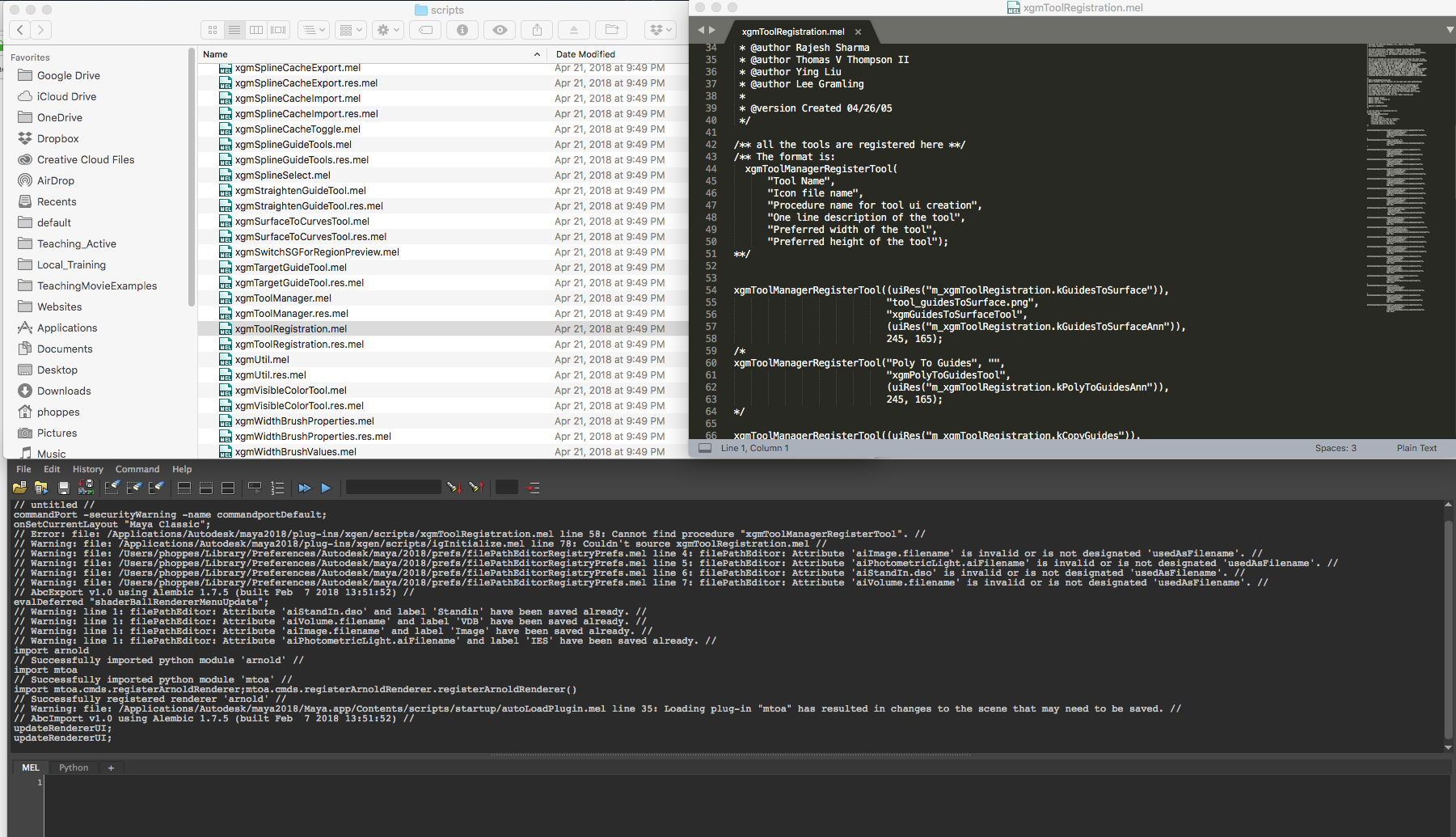Screen dimensions: 1456x837
Task: Open the History menu
Action: [x=87, y=469]
